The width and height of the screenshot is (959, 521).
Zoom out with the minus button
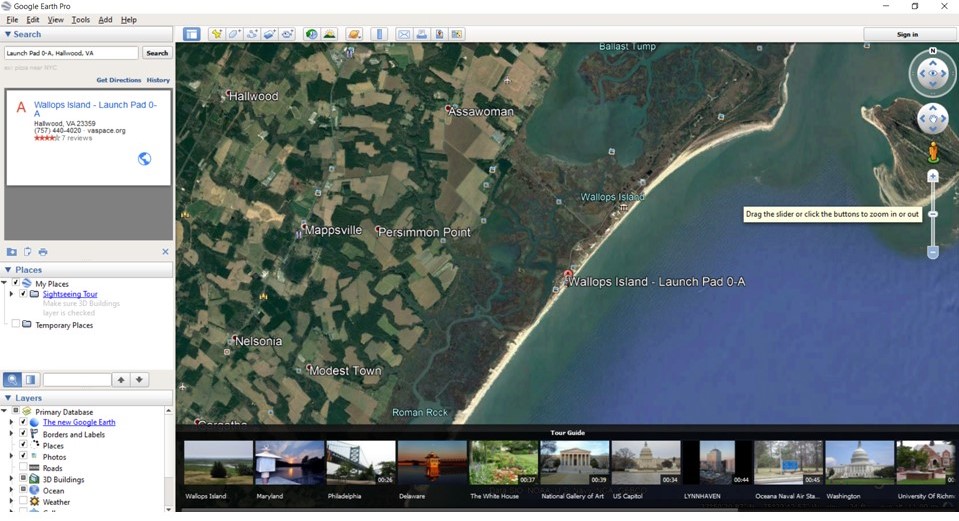(x=933, y=252)
